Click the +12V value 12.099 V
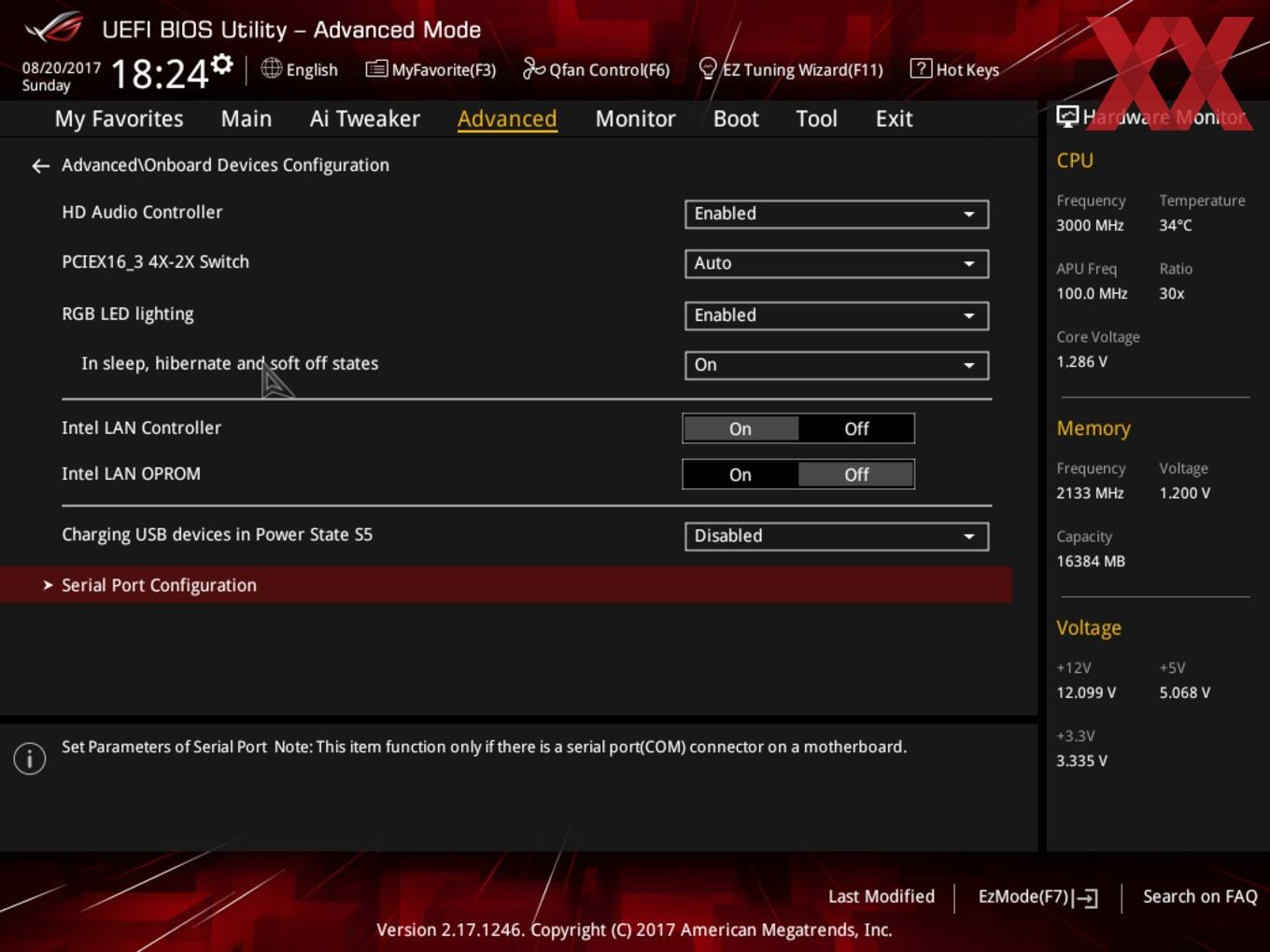This screenshot has height=952, width=1270. (x=1086, y=693)
